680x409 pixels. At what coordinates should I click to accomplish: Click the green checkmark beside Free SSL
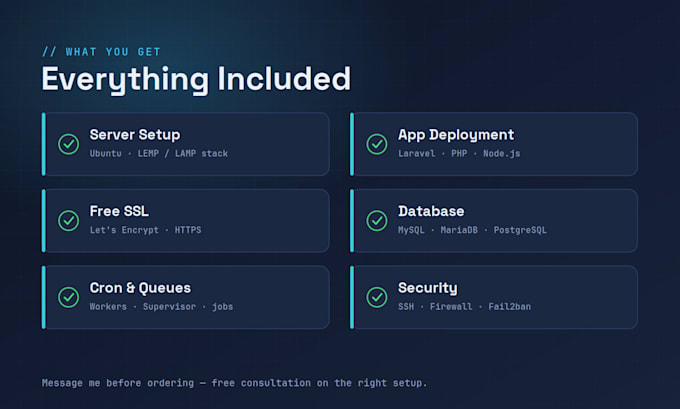pyautogui.click(x=69, y=220)
